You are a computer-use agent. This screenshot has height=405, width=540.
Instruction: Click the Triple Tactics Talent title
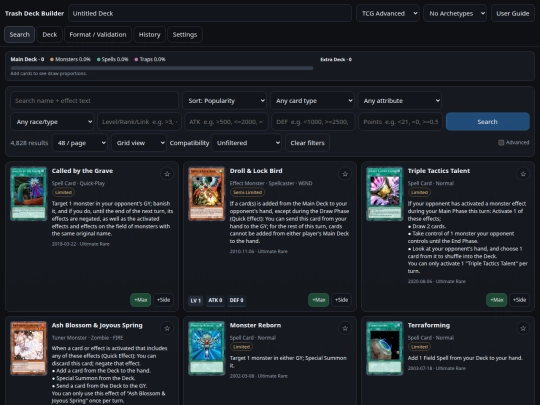439,171
